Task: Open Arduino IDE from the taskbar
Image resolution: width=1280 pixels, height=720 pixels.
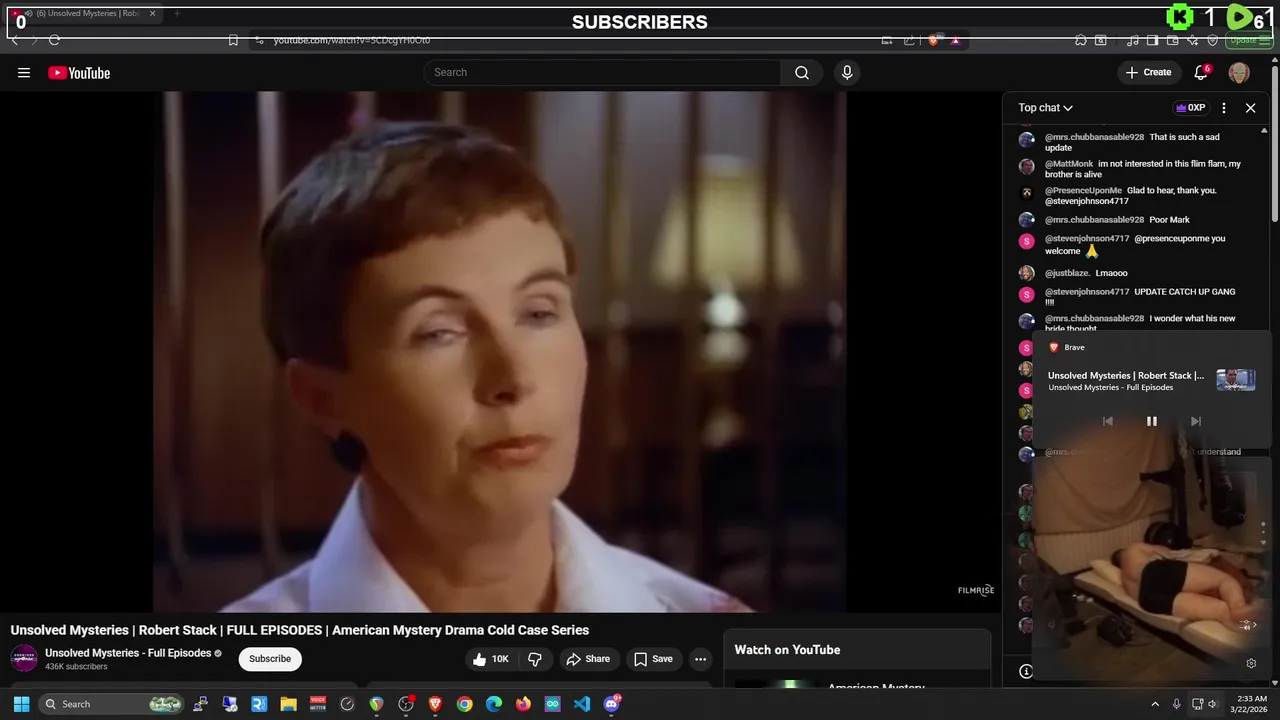Action: coord(553,704)
